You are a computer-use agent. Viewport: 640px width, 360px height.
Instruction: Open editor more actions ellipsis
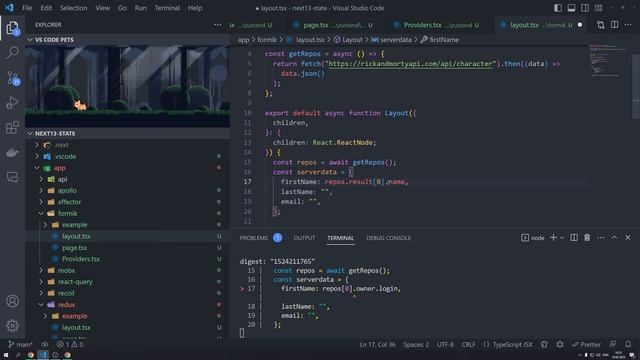pos(628,25)
